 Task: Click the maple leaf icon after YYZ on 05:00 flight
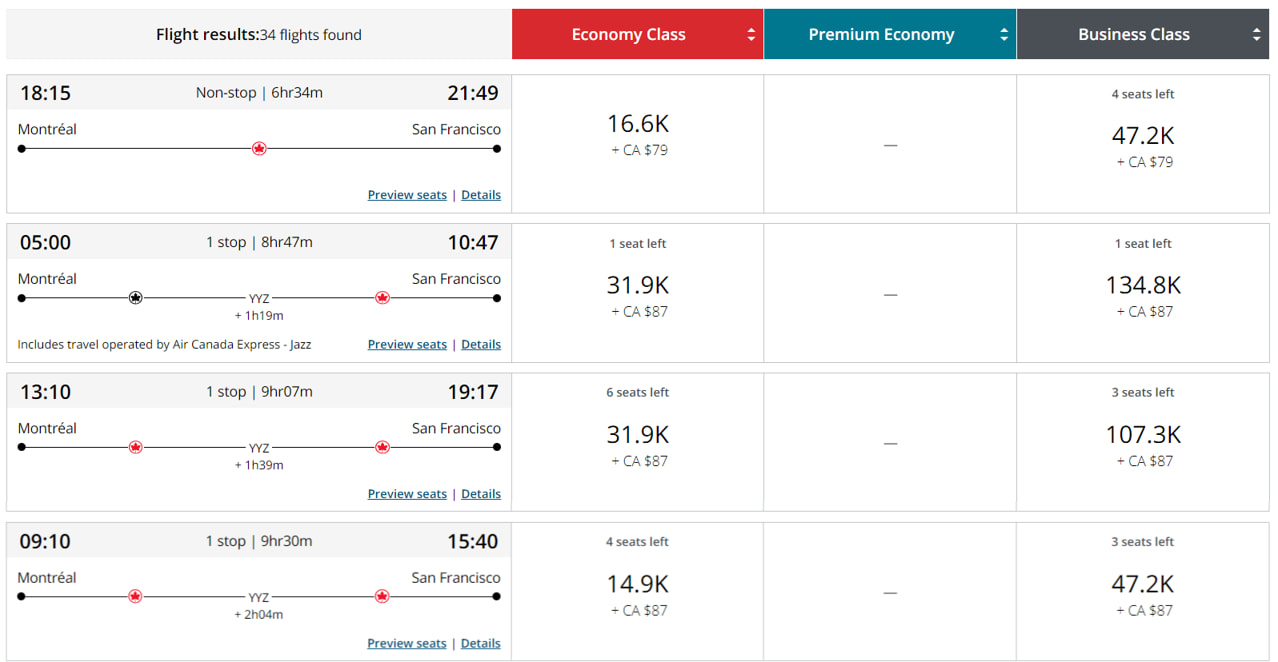pos(382,297)
